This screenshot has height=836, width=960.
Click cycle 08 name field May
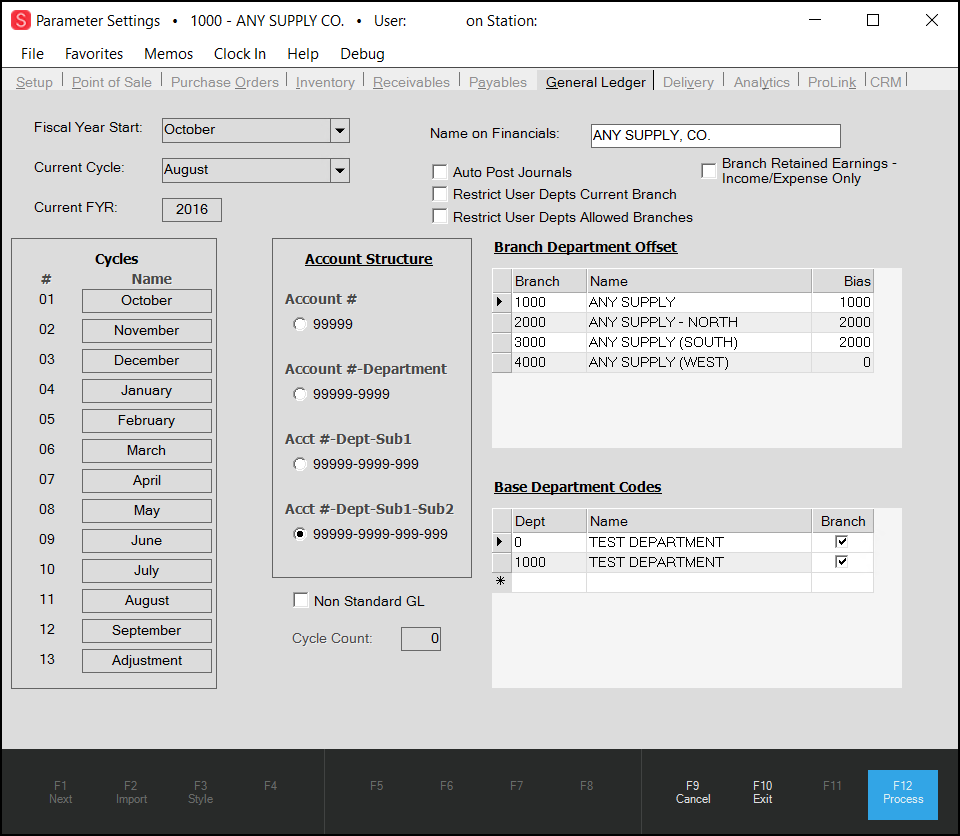pyautogui.click(x=147, y=511)
